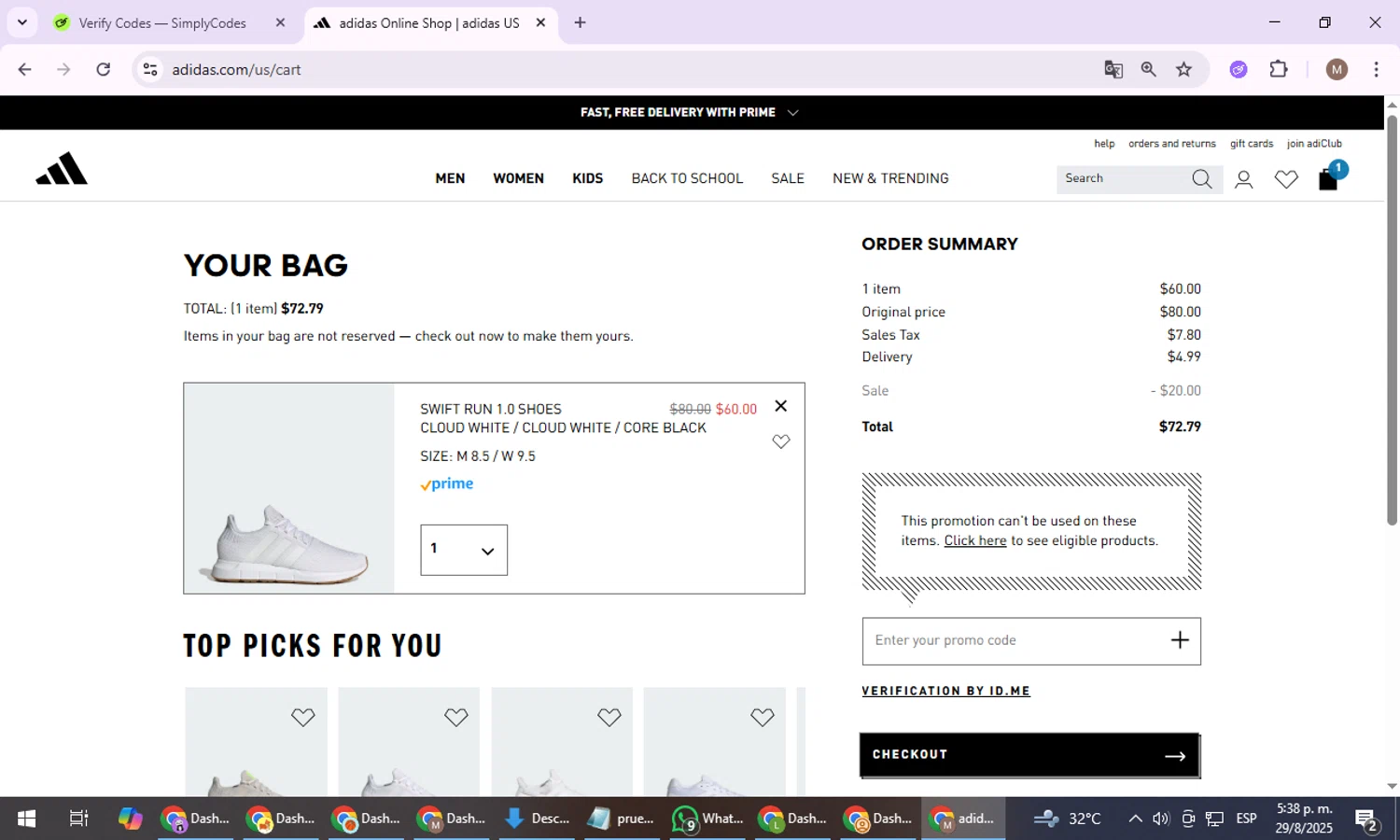This screenshot has width=1400, height=840.
Task: Focus the promo code input field
Action: coord(1017,640)
